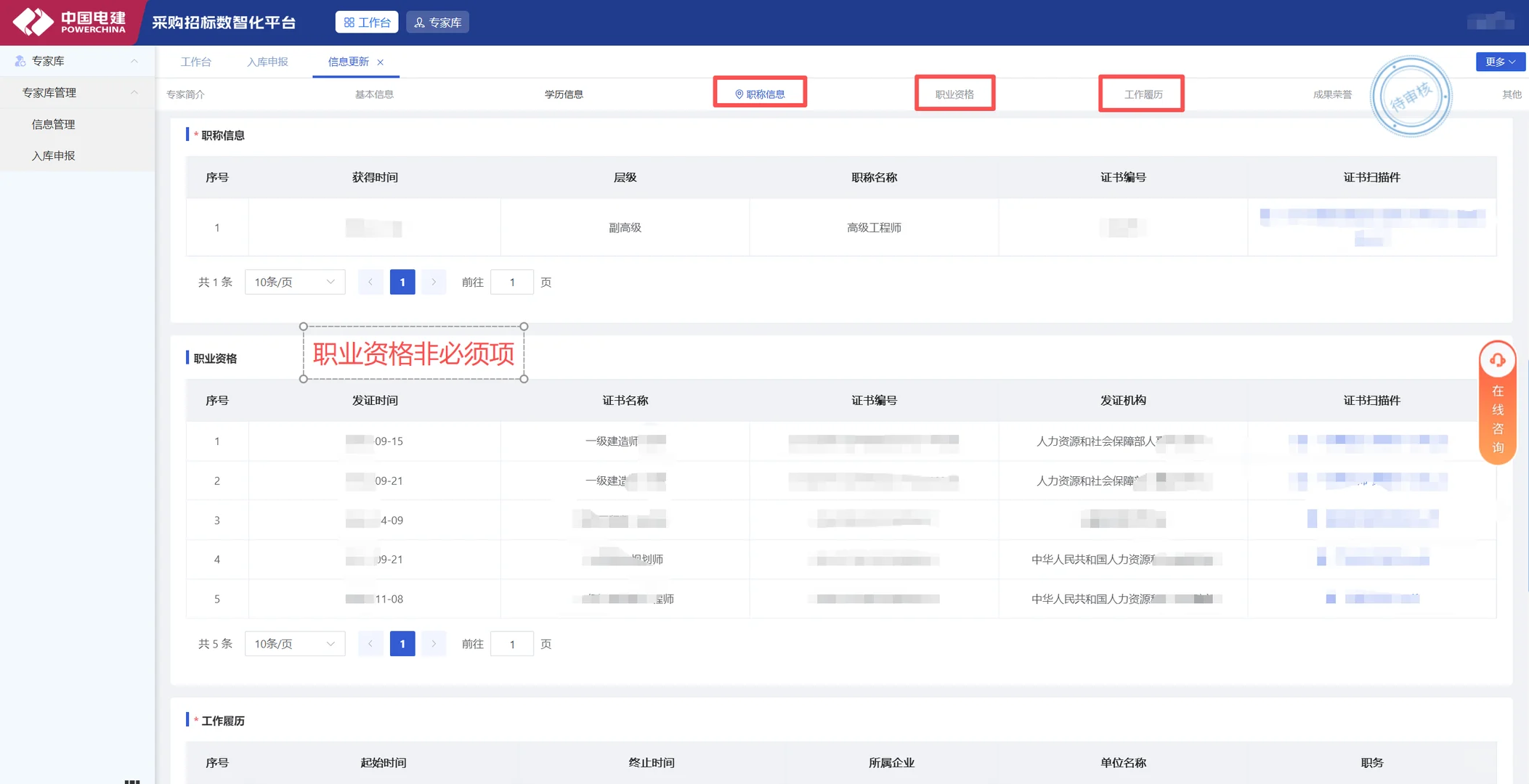
Task: Click the pin icon beside 职称信息
Action: coord(738,93)
